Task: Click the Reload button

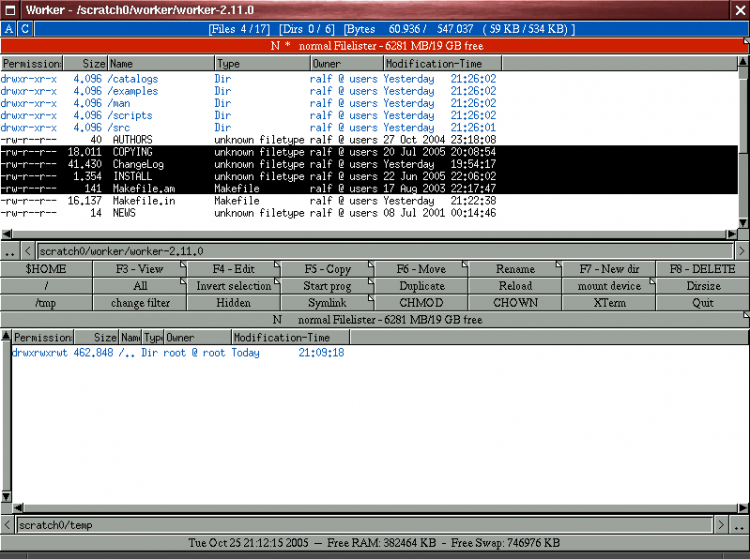Action: [515, 286]
